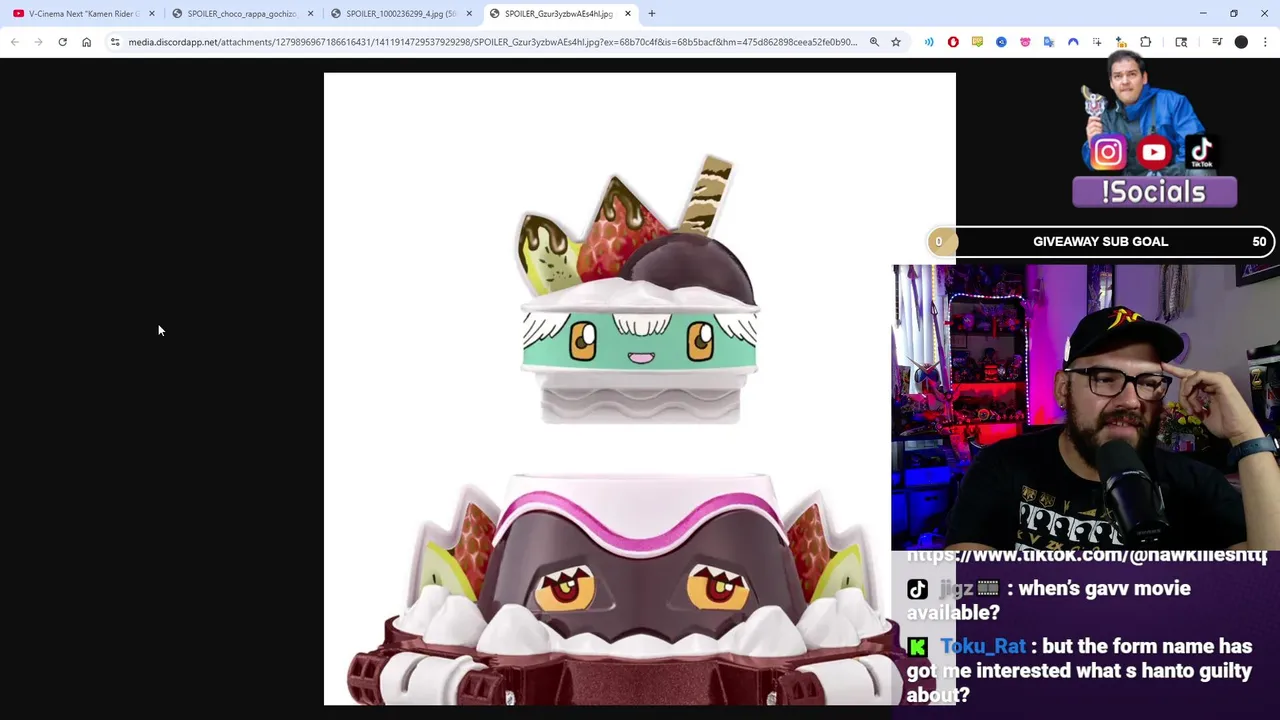Restore down the browser window

[1234, 14]
